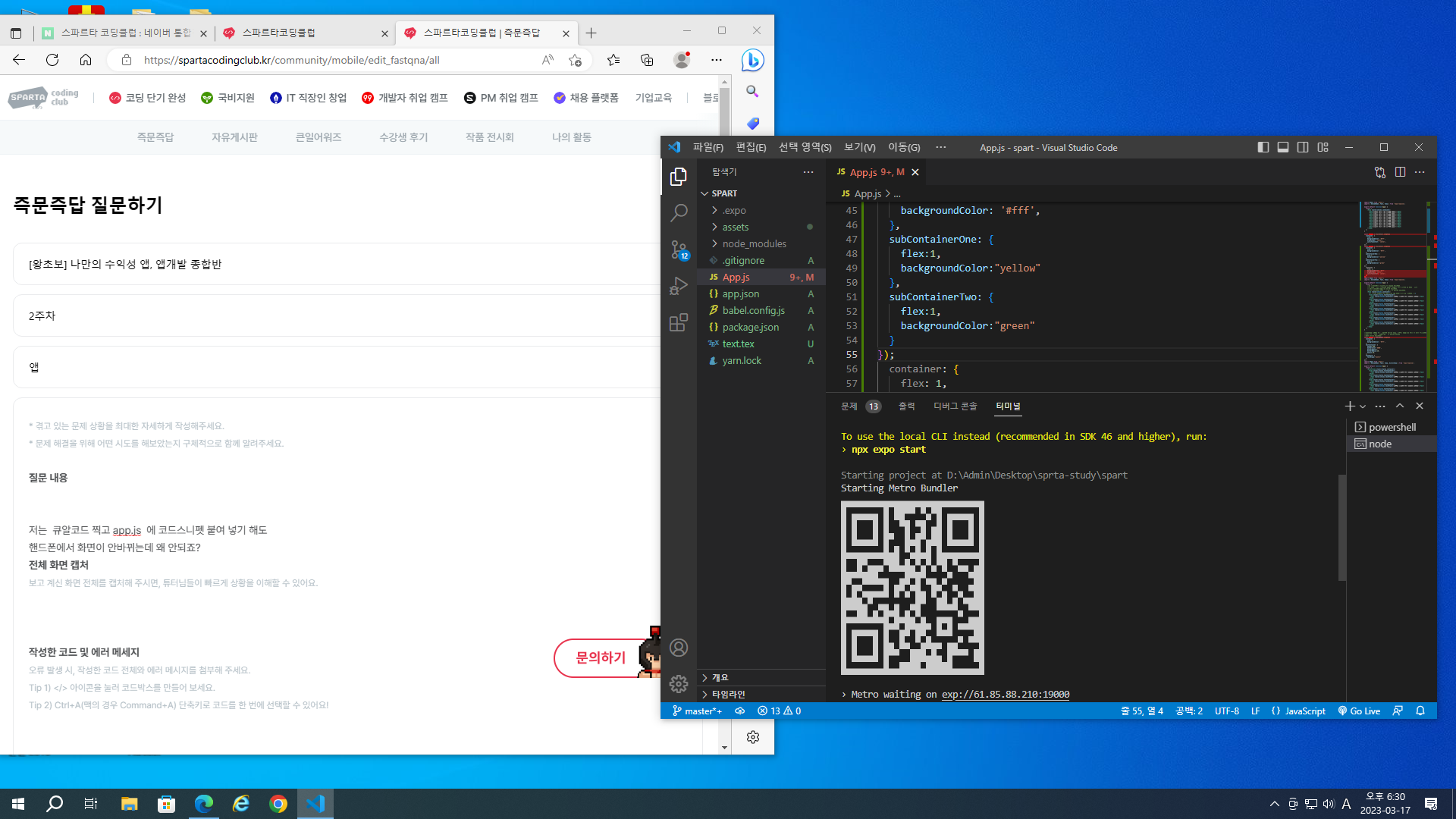Open the Accounts menu in VS Code

coord(679,648)
